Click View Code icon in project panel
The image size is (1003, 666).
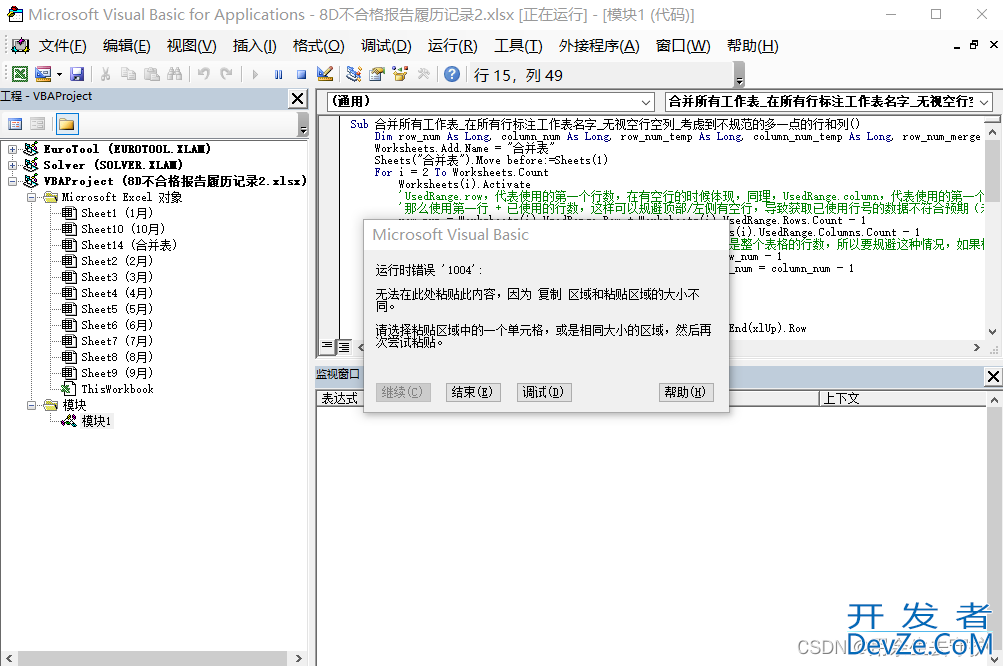(x=15, y=124)
